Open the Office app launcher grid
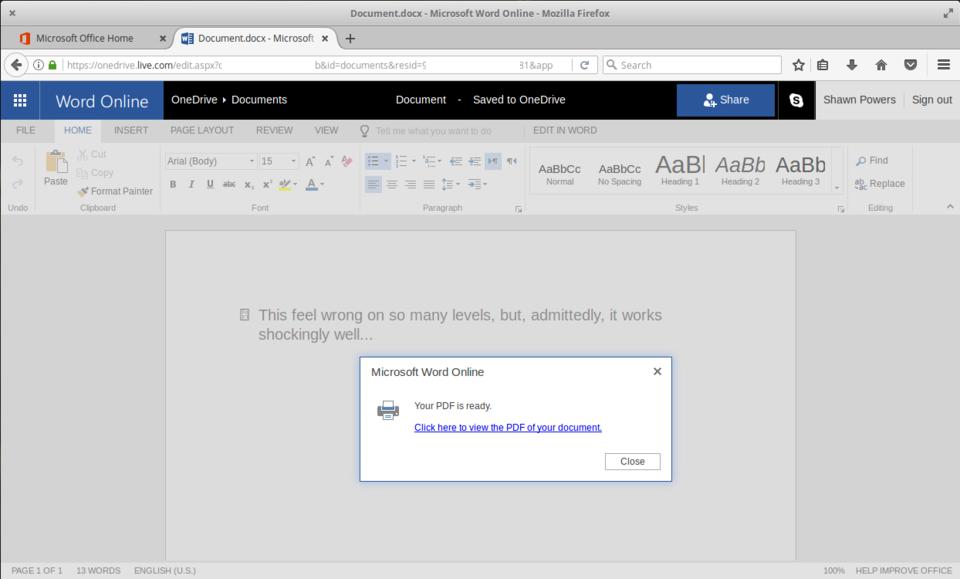 pyautogui.click(x=20, y=100)
